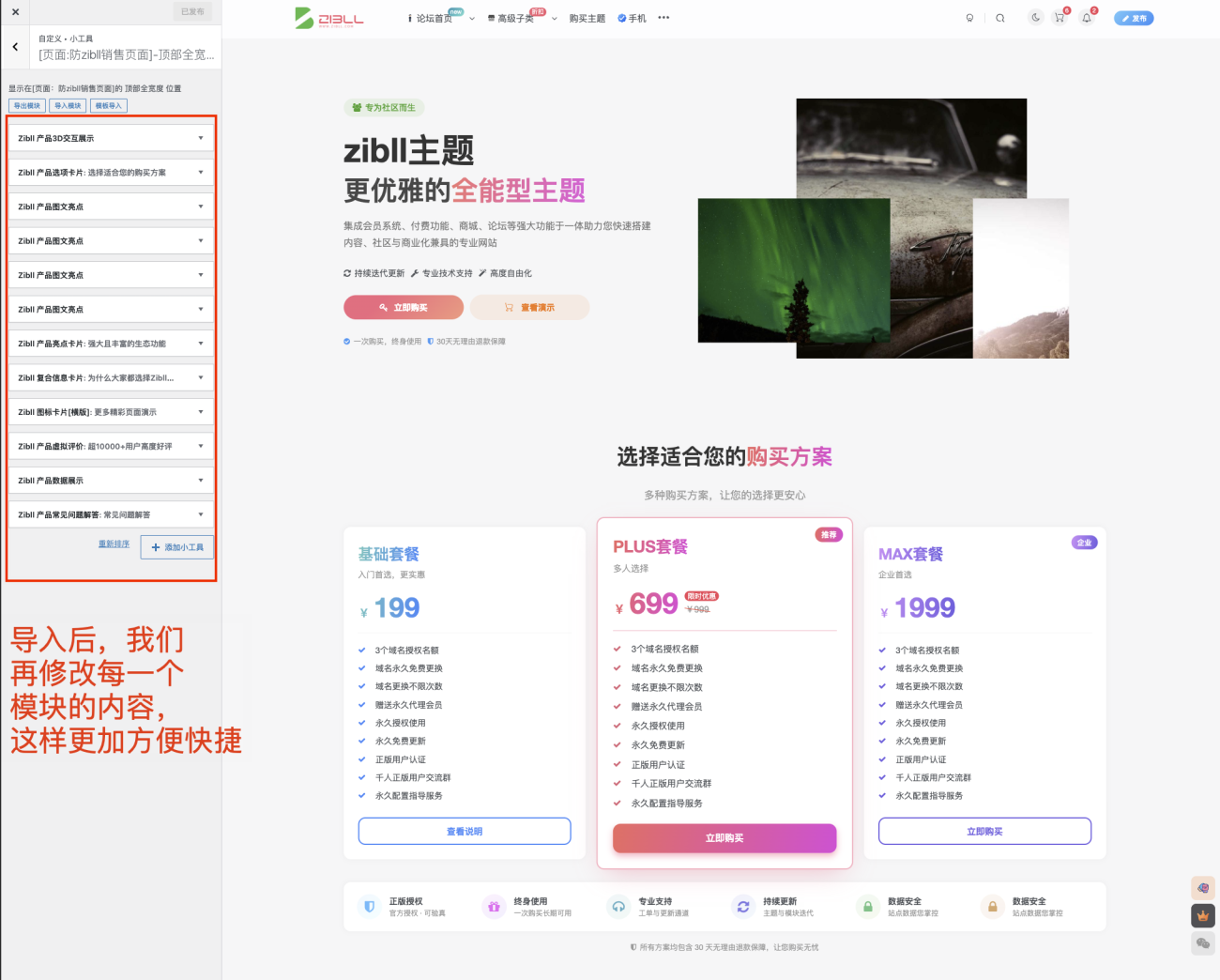Screen dimensions: 1220x980
Task: Expand dropdown arrow beside 高级子类
Action: tap(555, 19)
